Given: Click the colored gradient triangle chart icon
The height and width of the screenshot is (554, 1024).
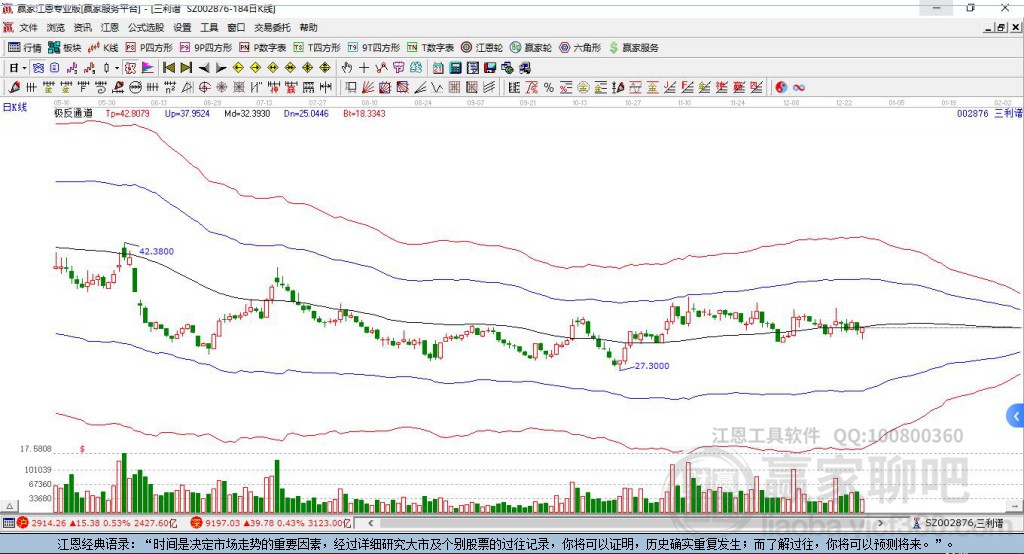Looking at the screenshot, I should [x=148, y=68].
